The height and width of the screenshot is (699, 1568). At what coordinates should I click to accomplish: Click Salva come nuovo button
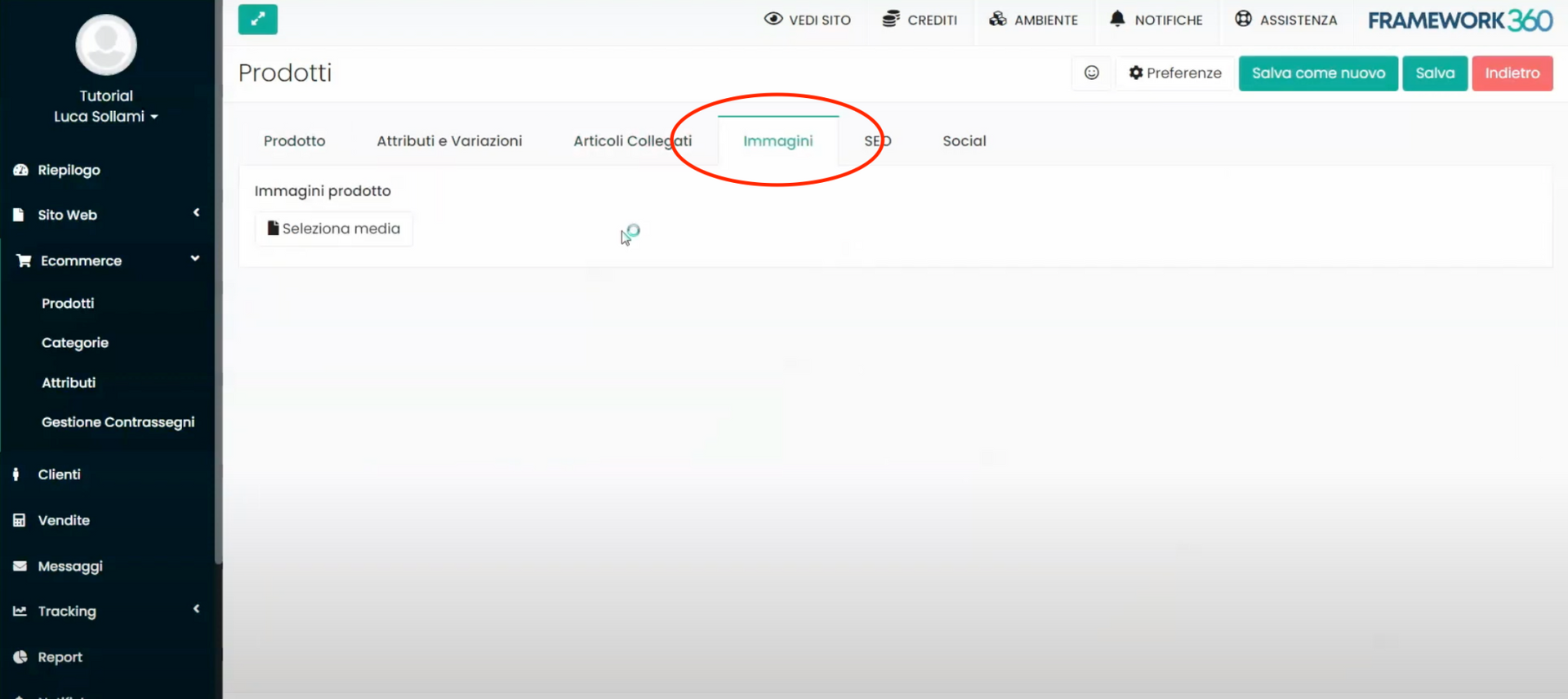[1318, 73]
